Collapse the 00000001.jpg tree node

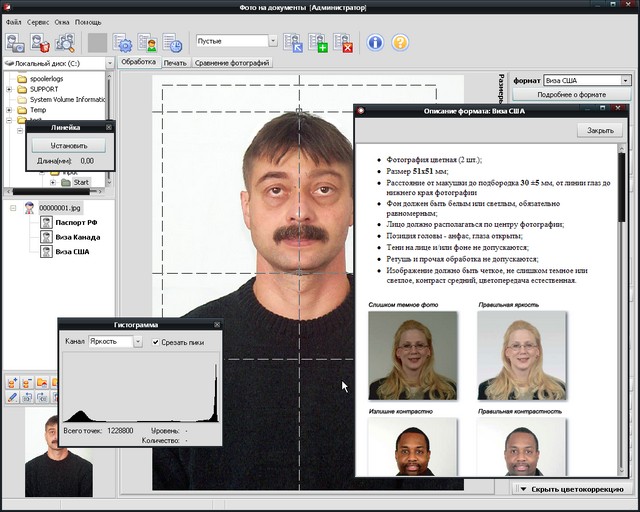coord(13,208)
